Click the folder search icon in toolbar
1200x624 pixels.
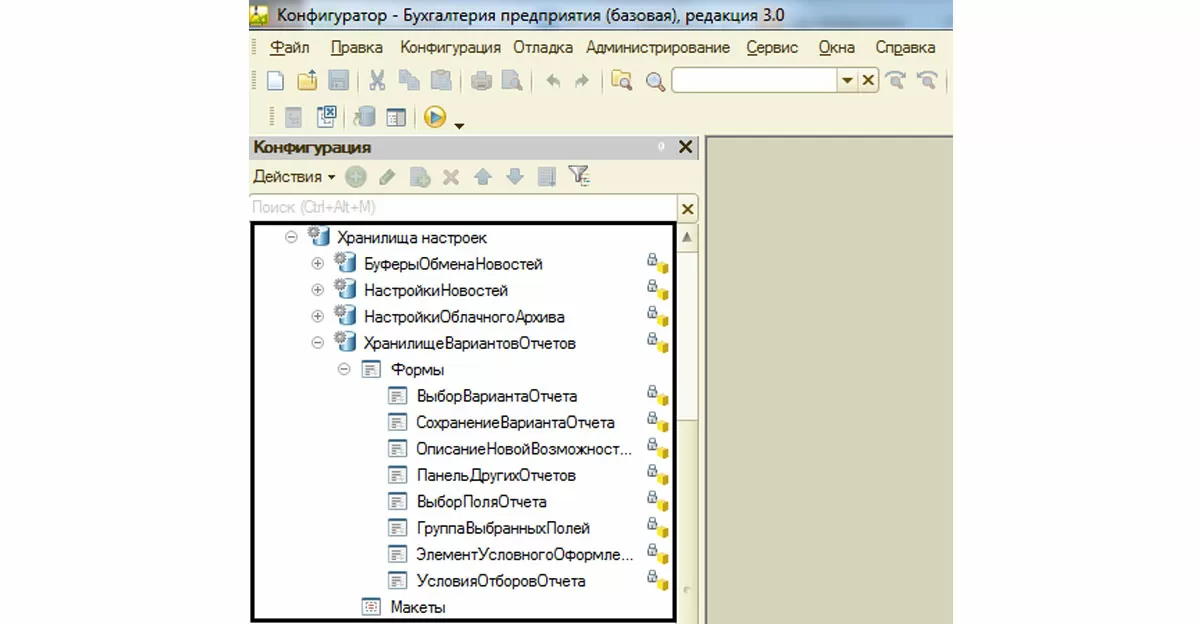coord(622,81)
